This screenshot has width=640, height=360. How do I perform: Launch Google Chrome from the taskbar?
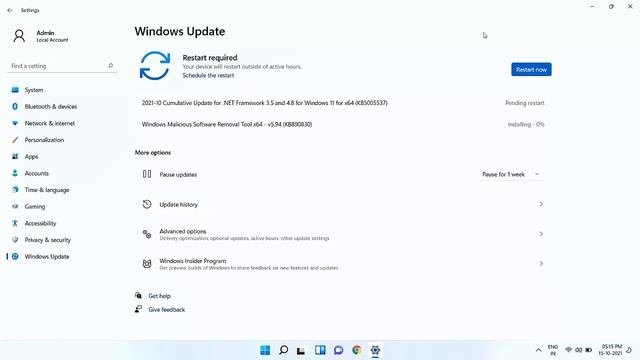coord(357,350)
